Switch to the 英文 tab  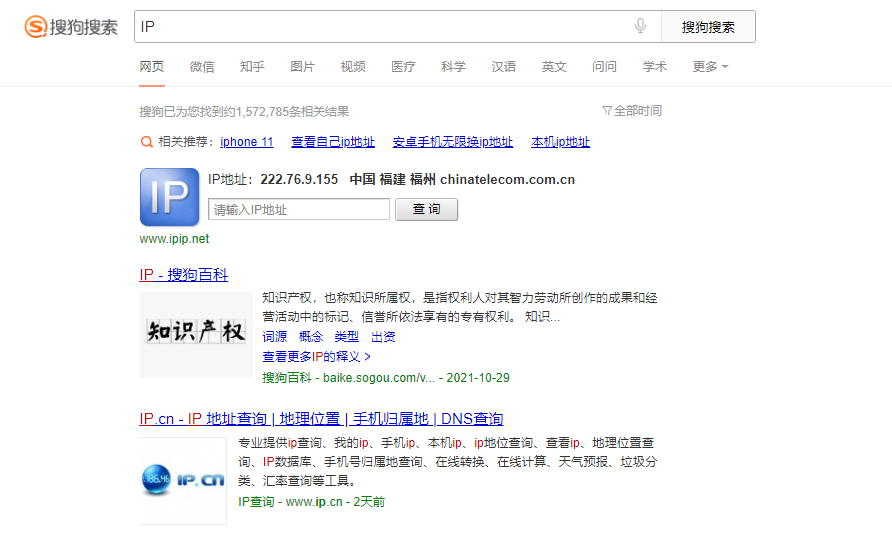click(554, 67)
